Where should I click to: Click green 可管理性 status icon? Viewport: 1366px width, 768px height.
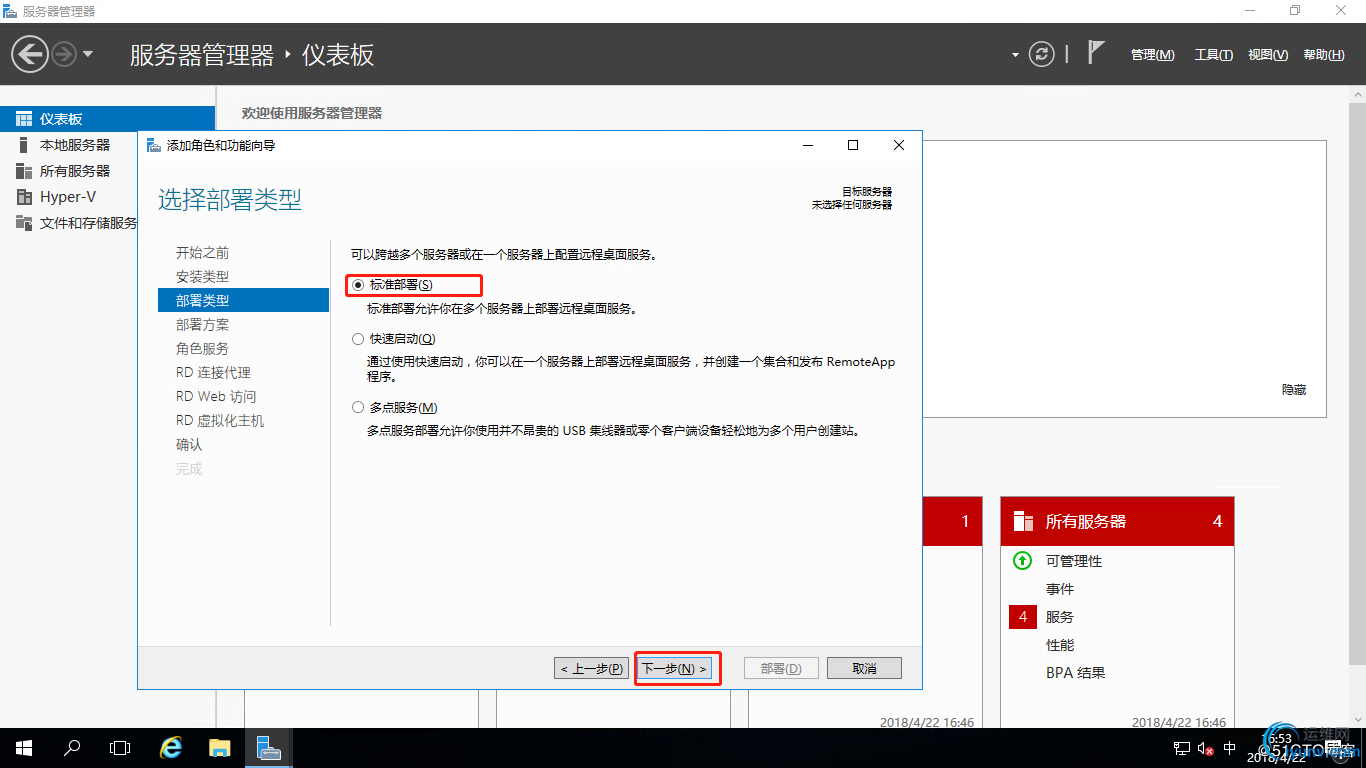pos(1022,561)
